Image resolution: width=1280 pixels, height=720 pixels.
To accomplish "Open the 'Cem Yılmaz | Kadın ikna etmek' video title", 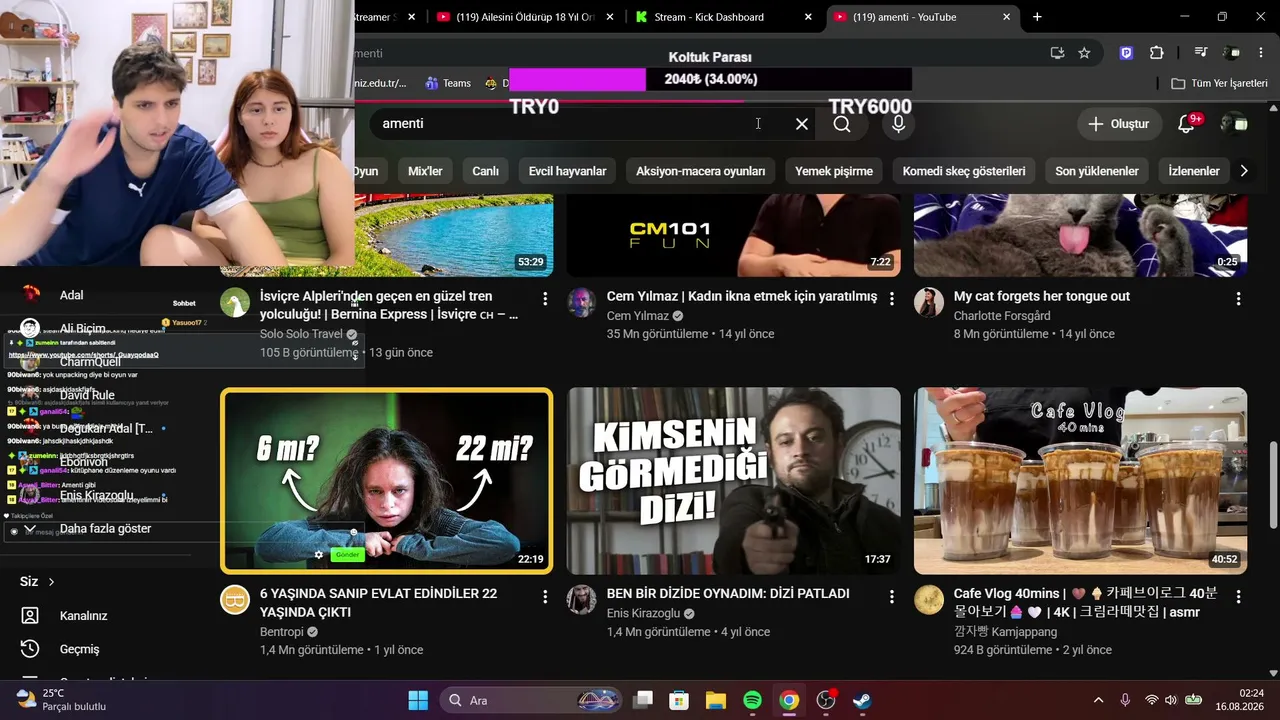I will (741, 297).
